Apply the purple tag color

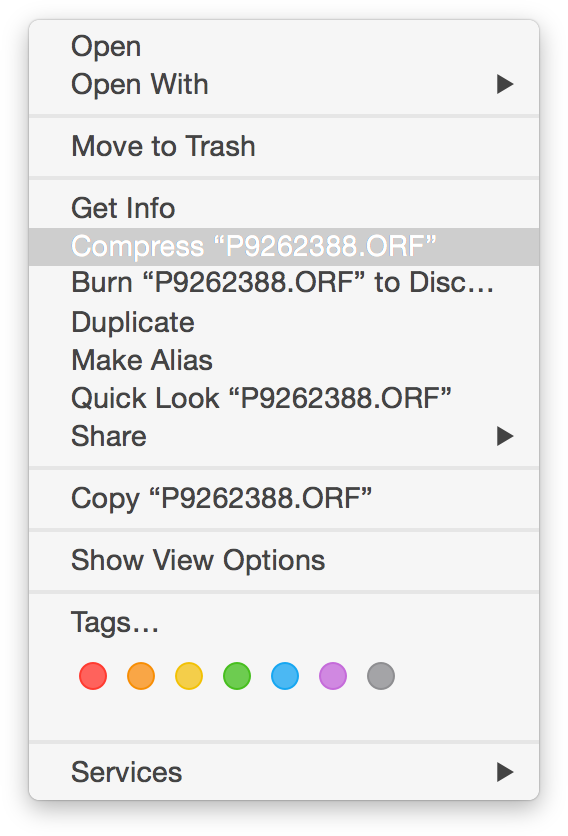click(x=333, y=676)
